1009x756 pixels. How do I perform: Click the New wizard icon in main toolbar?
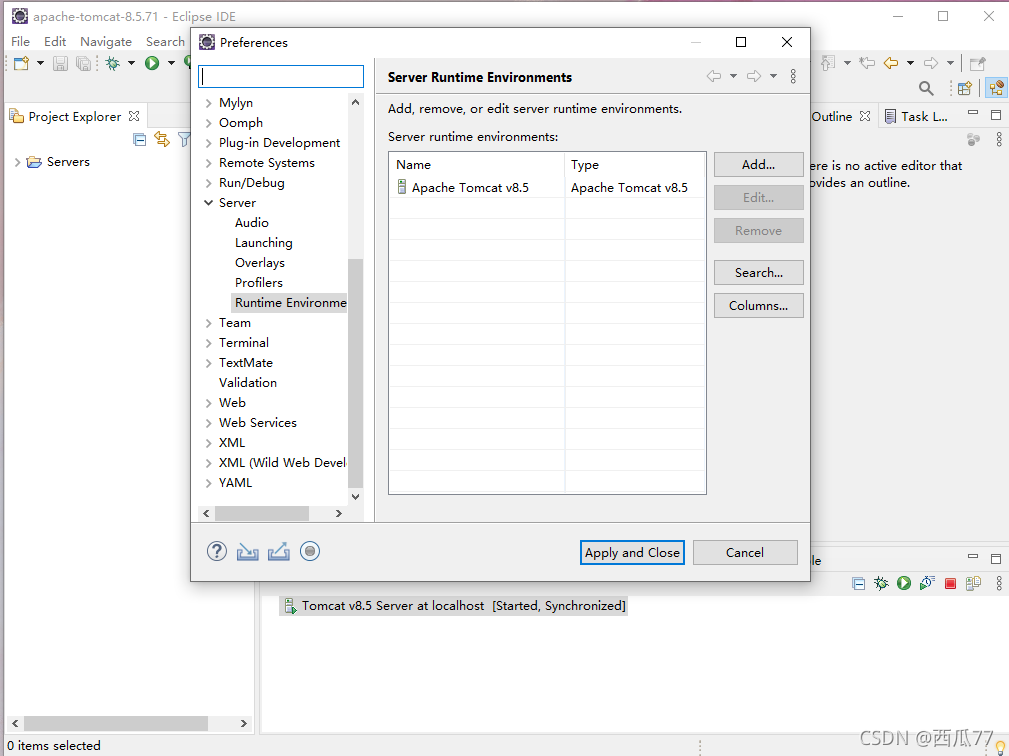pos(21,63)
